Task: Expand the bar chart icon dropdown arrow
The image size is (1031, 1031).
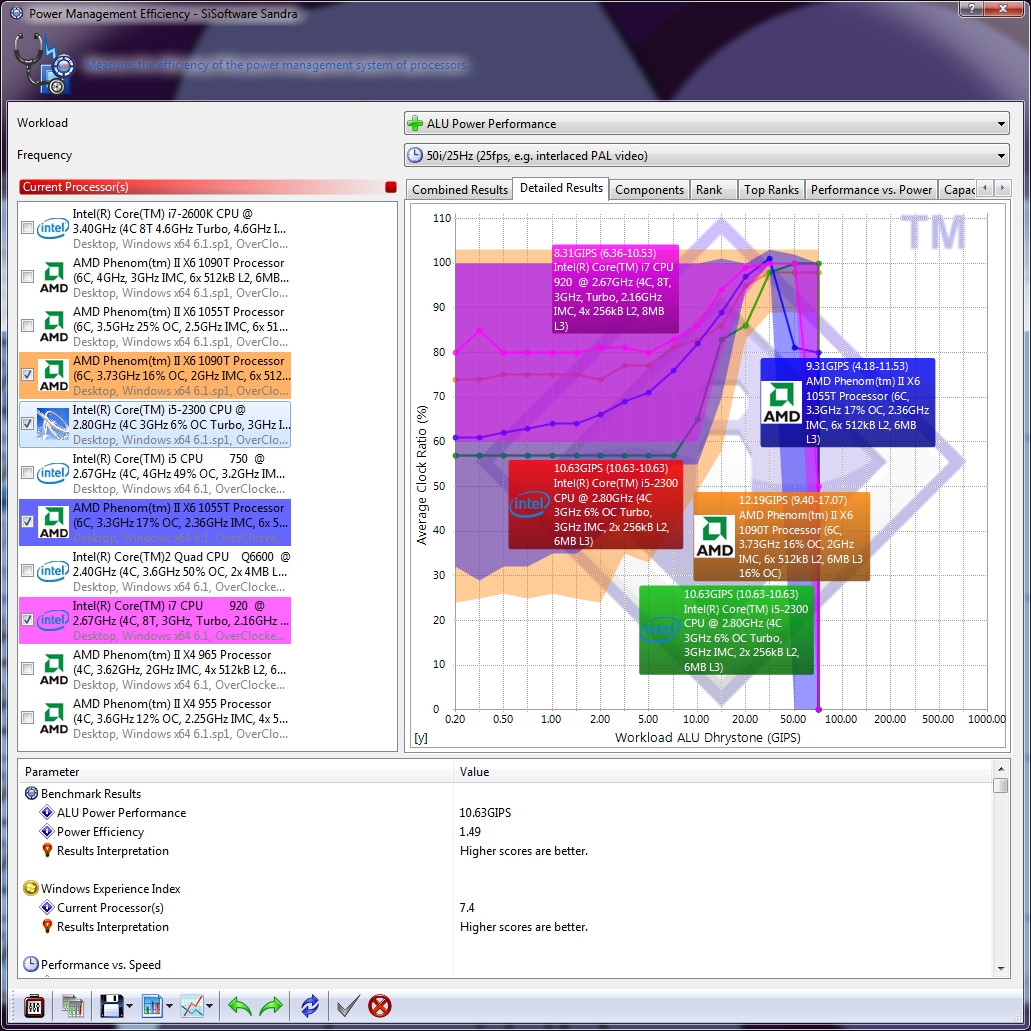Action: pos(170,1006)
